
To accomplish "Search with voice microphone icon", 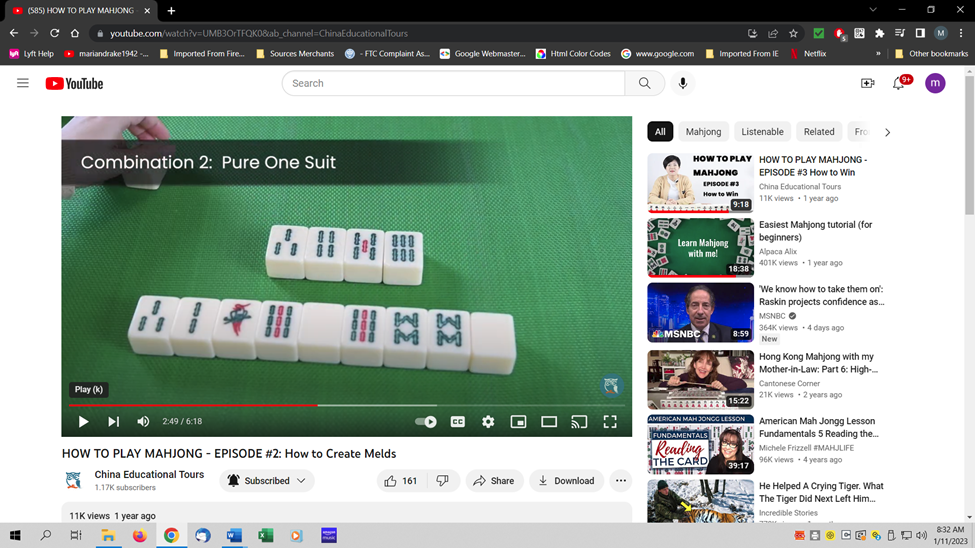I will point(683,83).
